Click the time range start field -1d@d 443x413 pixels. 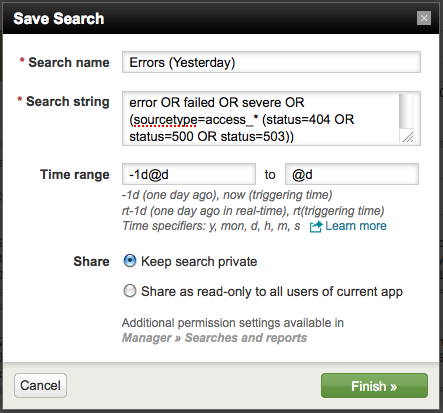189,174
